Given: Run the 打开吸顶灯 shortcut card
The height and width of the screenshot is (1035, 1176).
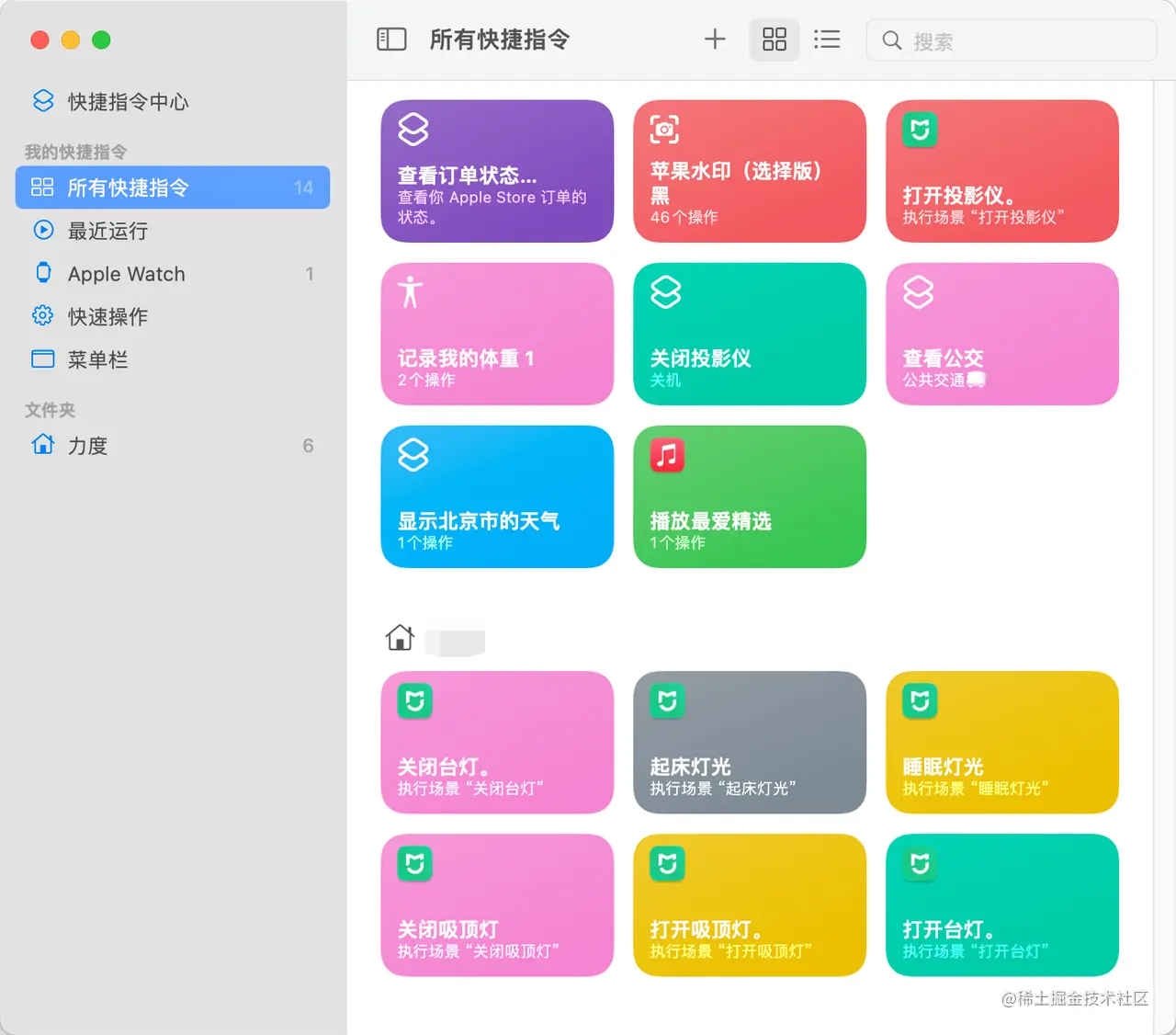Looking at the screenshot, I should click(750, 905).
